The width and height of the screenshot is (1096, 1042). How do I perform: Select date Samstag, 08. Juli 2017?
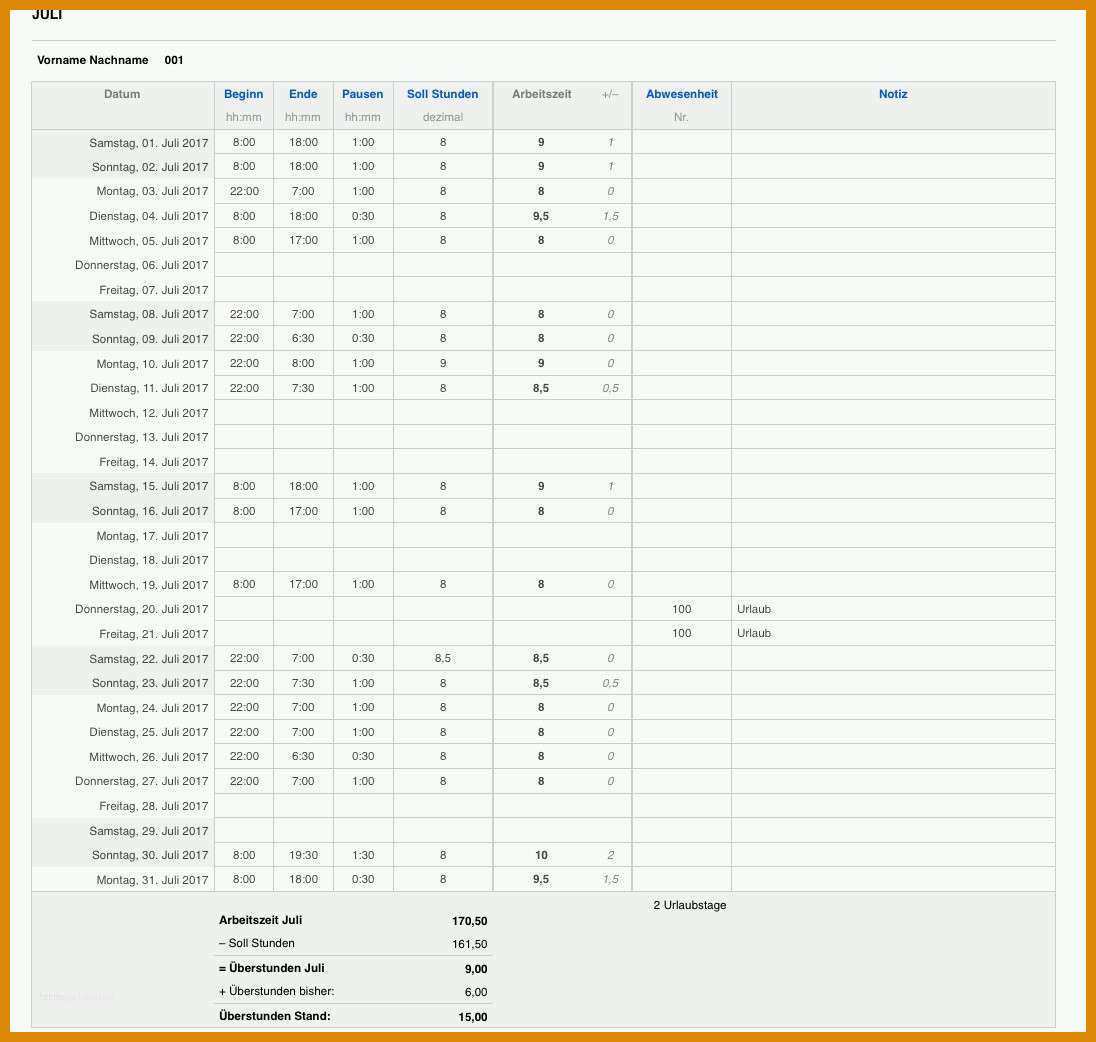(148, 314)
